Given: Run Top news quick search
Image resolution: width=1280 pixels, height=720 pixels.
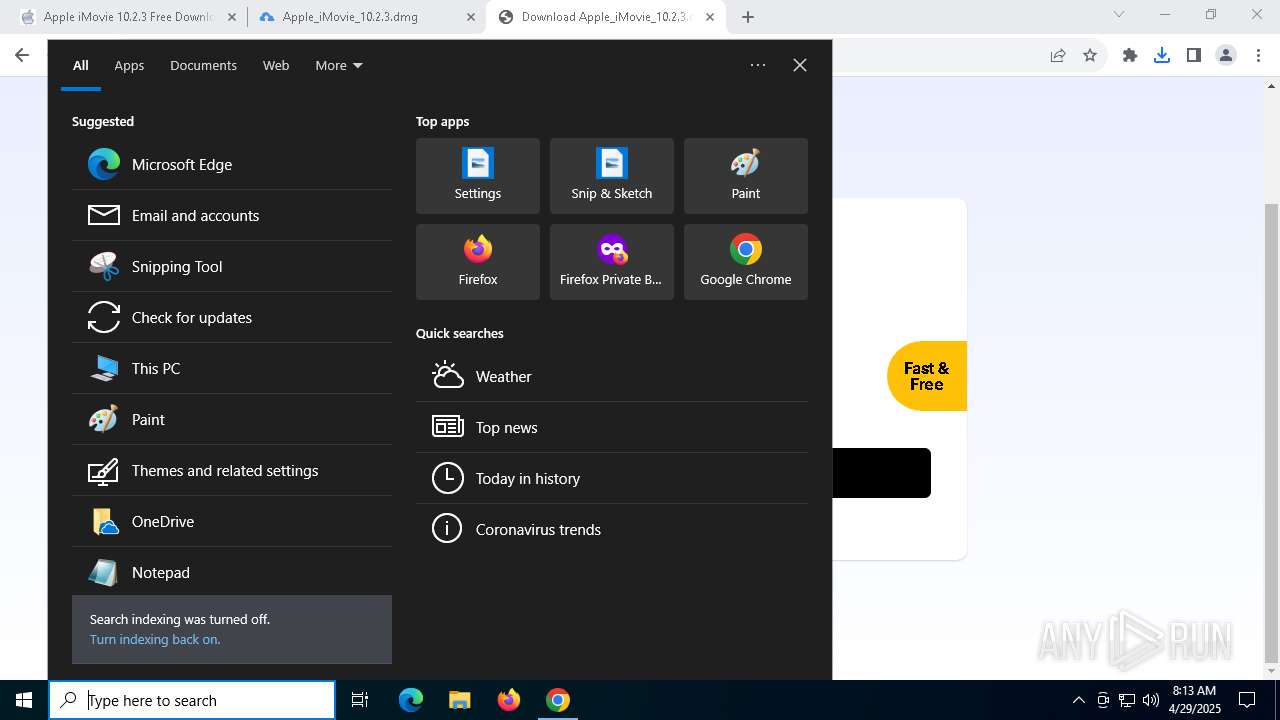Looking at the screenshot, I should point(612,428).
